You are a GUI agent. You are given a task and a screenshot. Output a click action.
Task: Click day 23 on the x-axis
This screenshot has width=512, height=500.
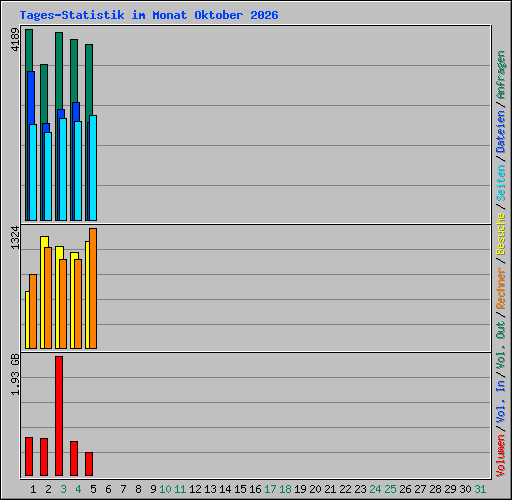point(360,489)
